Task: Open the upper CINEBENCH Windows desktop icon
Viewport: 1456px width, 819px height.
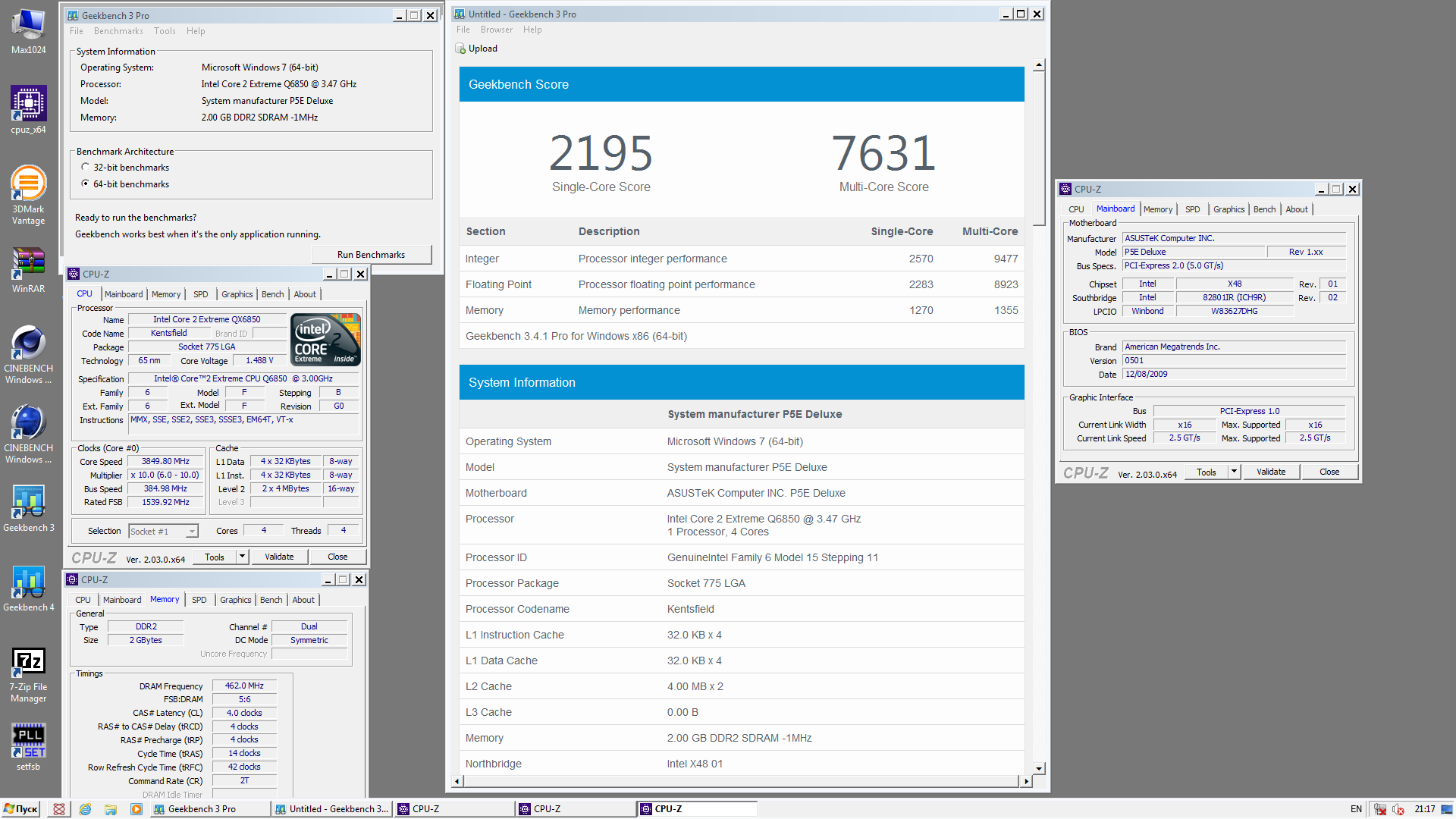Action: click(28, 355)
